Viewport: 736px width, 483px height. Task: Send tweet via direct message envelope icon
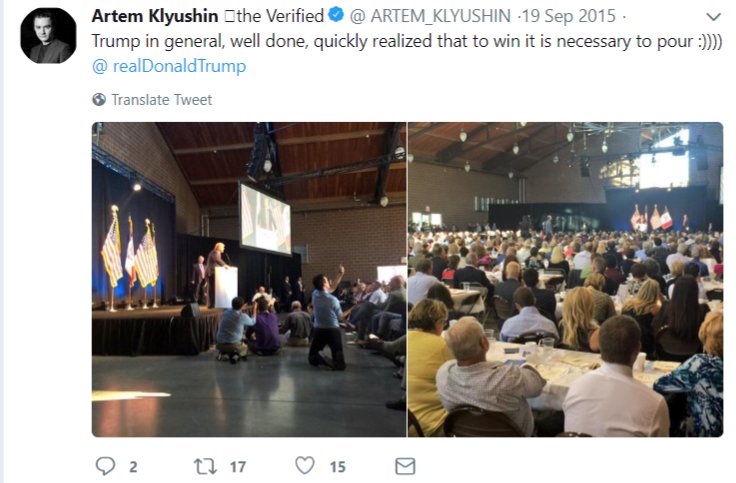(405, 466)
